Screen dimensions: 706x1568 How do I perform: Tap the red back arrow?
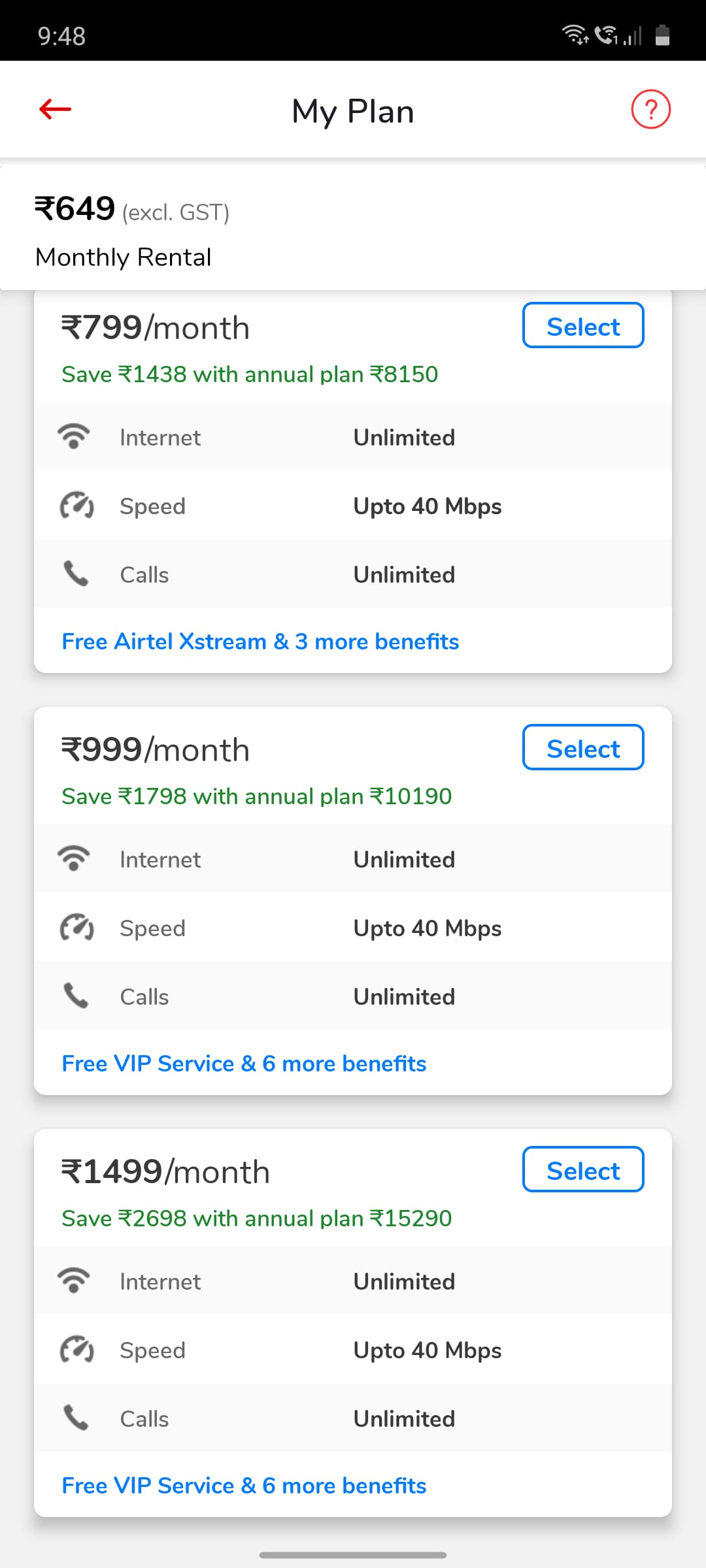click(x=55, y=110)
